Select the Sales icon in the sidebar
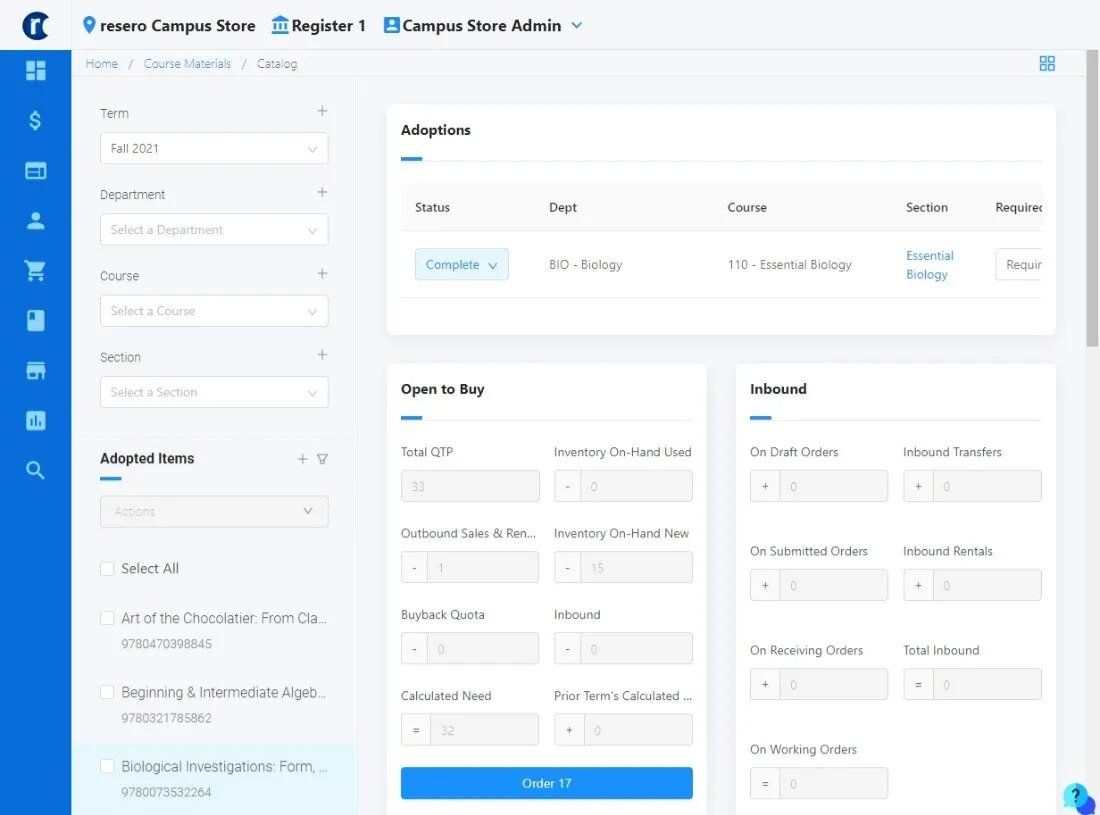The image size is (1100, 815). (35, 120)
